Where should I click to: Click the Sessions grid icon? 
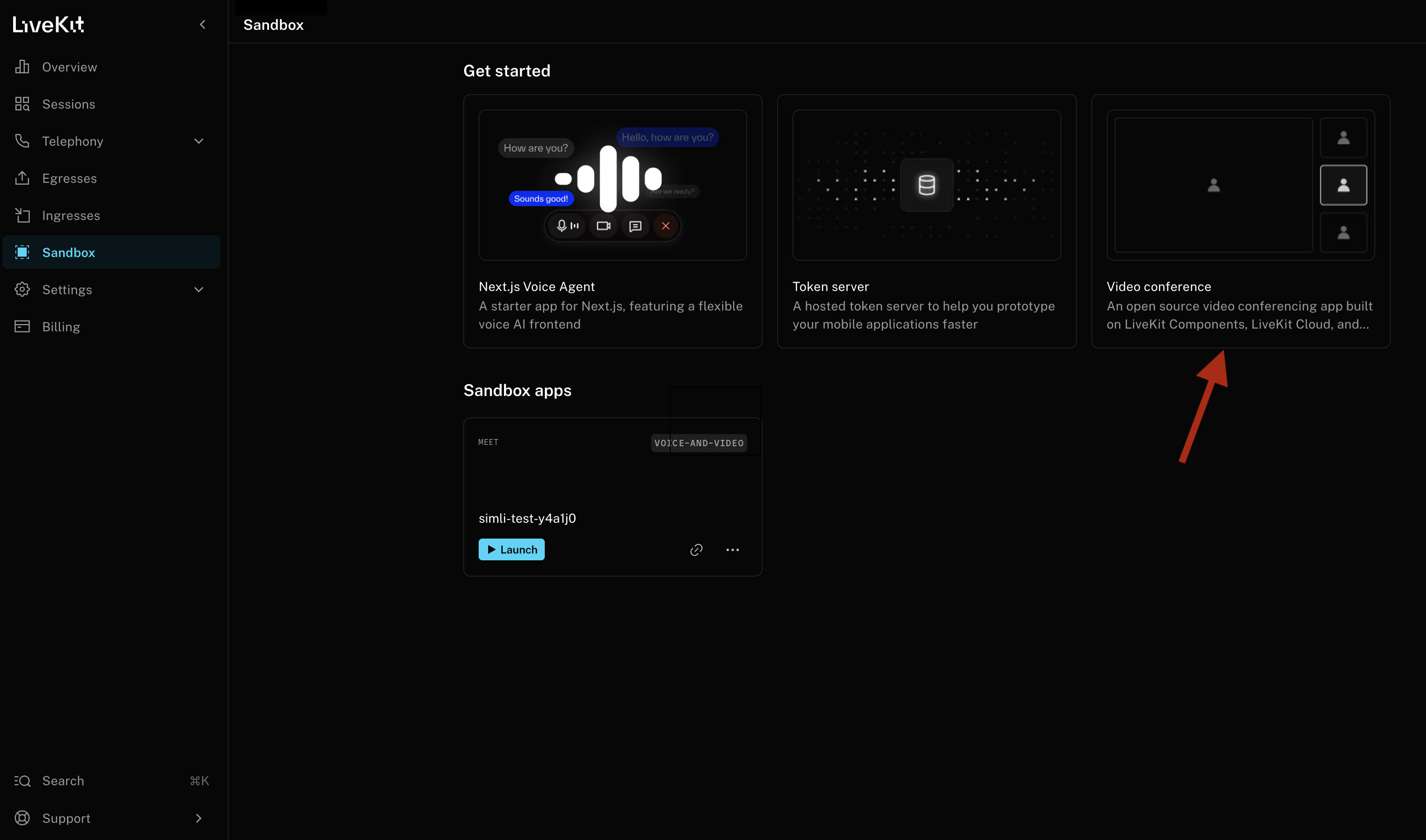coord(22,104)
